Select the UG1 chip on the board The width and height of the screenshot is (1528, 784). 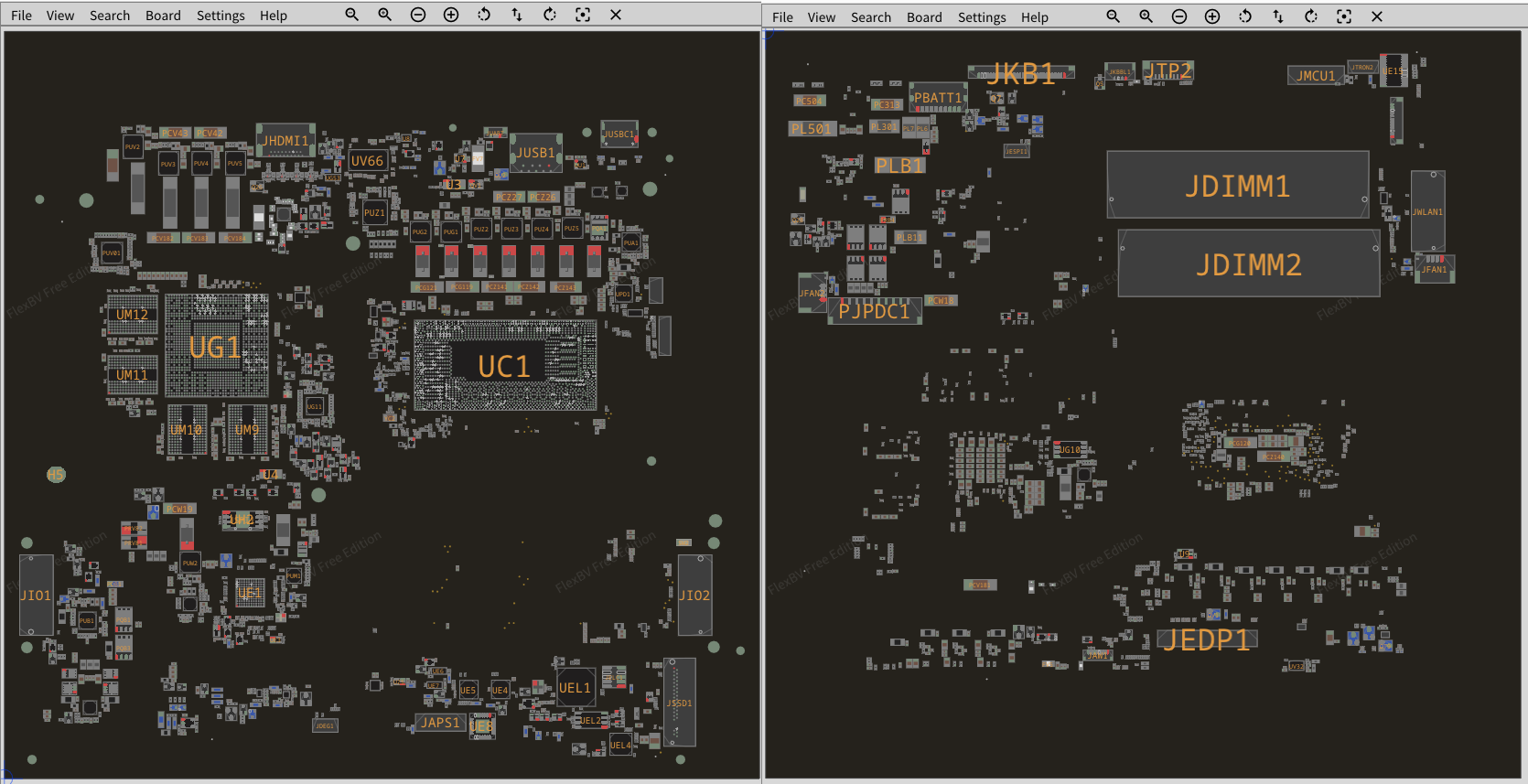(x=215, y=347)
